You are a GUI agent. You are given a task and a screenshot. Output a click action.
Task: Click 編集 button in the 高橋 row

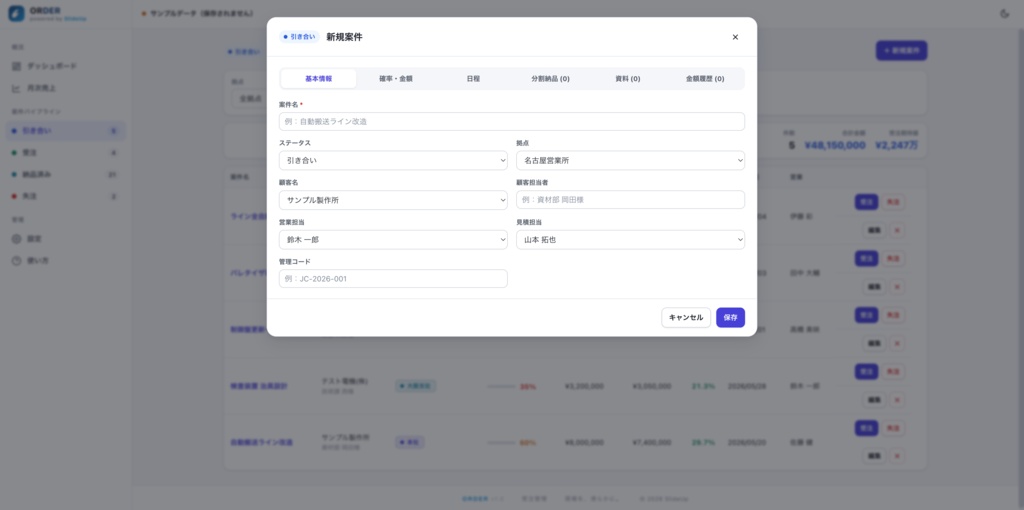point(874,343)
